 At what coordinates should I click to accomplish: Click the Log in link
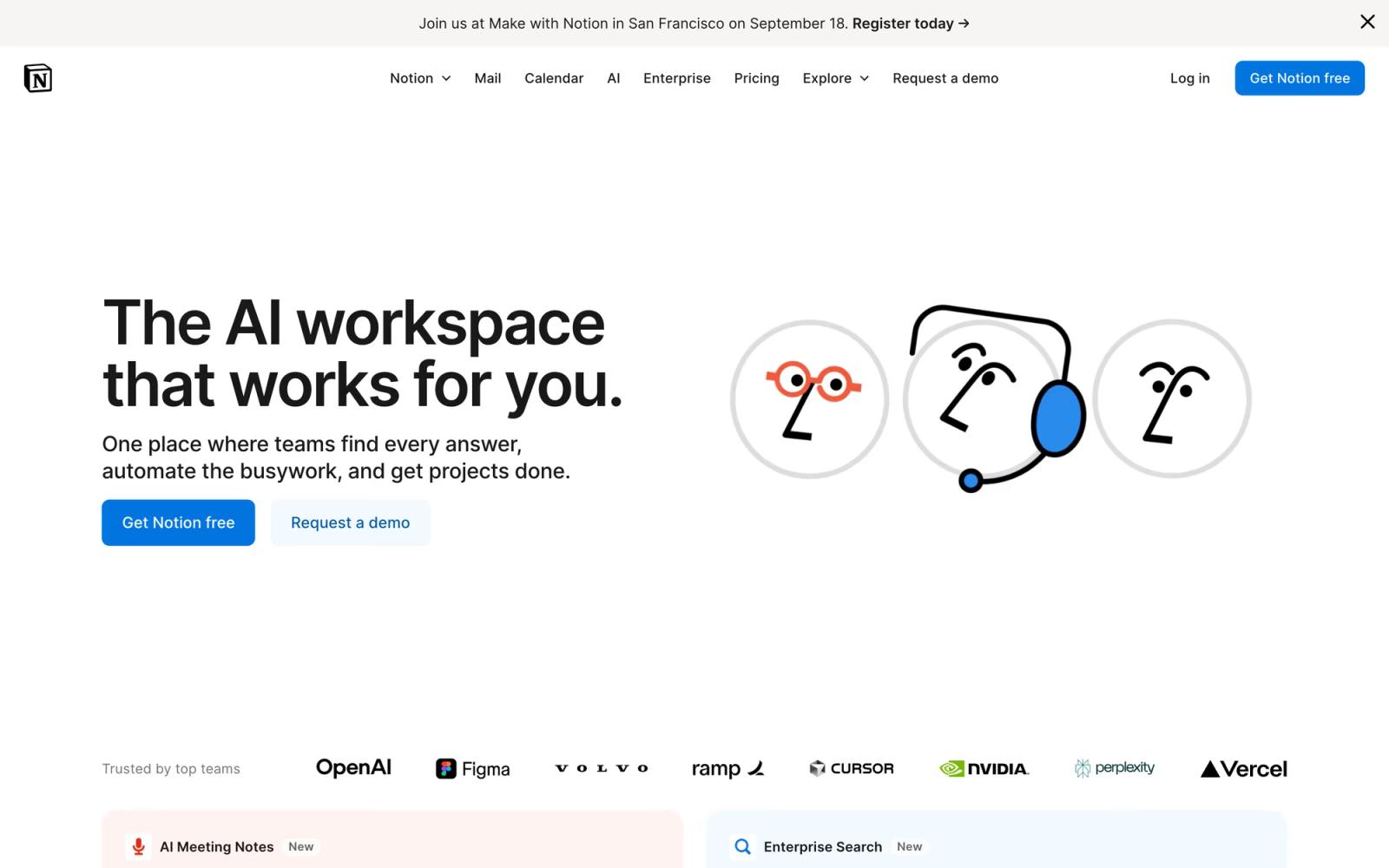click(x=1189, y=78)
